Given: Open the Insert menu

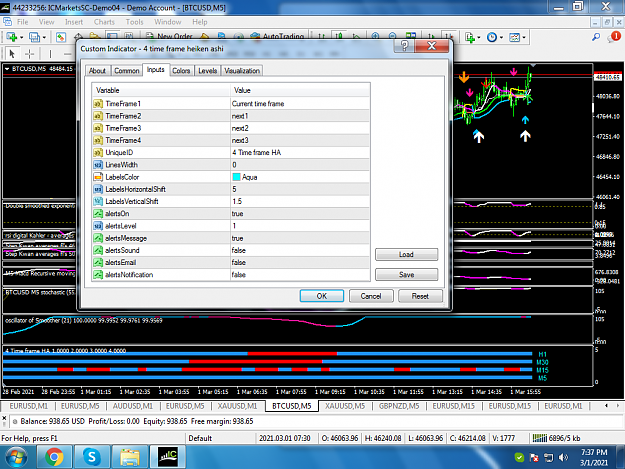Looking at the screenshot, I should 74,22.
